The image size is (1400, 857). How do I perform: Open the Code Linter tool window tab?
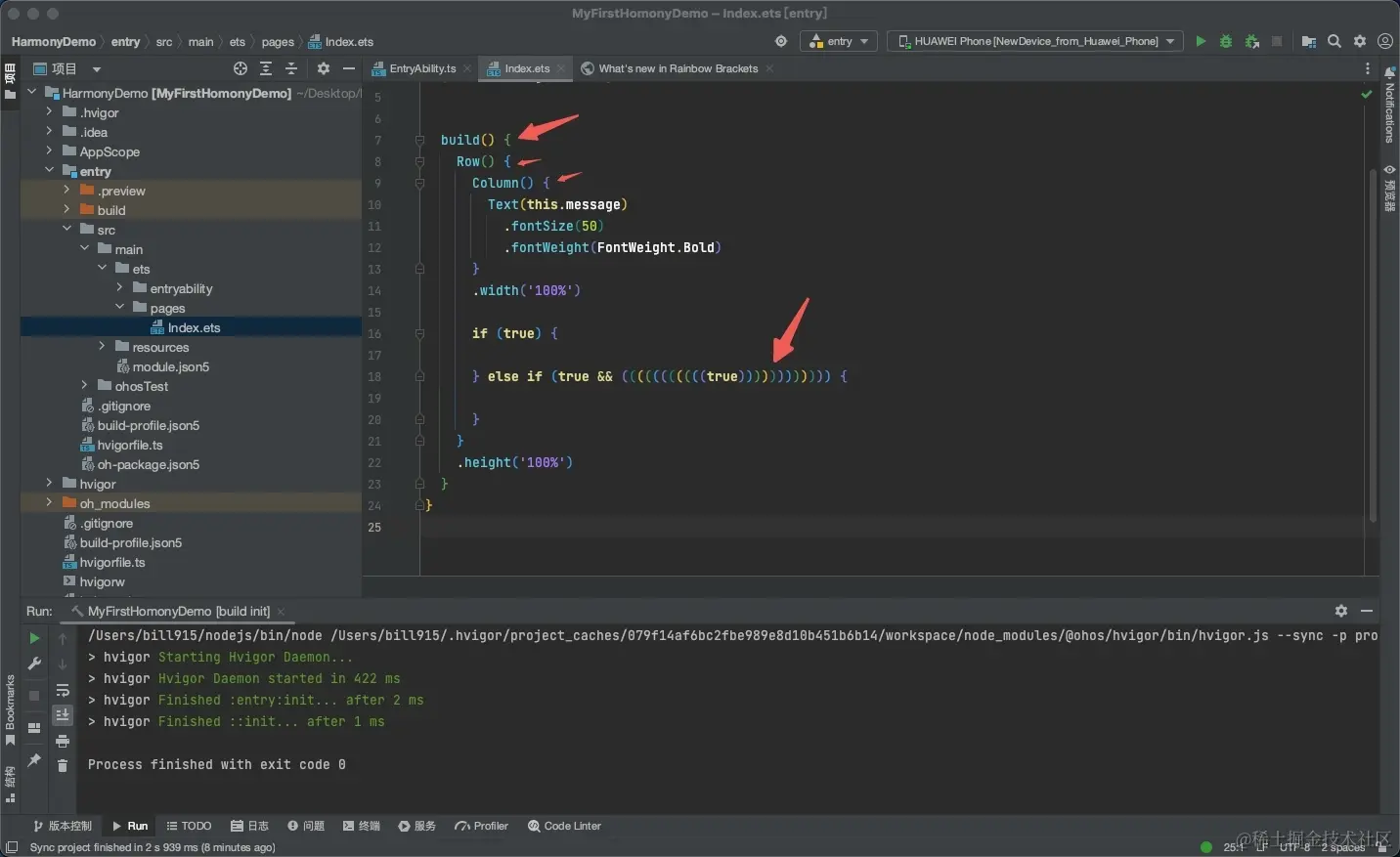tap(564, 826)
